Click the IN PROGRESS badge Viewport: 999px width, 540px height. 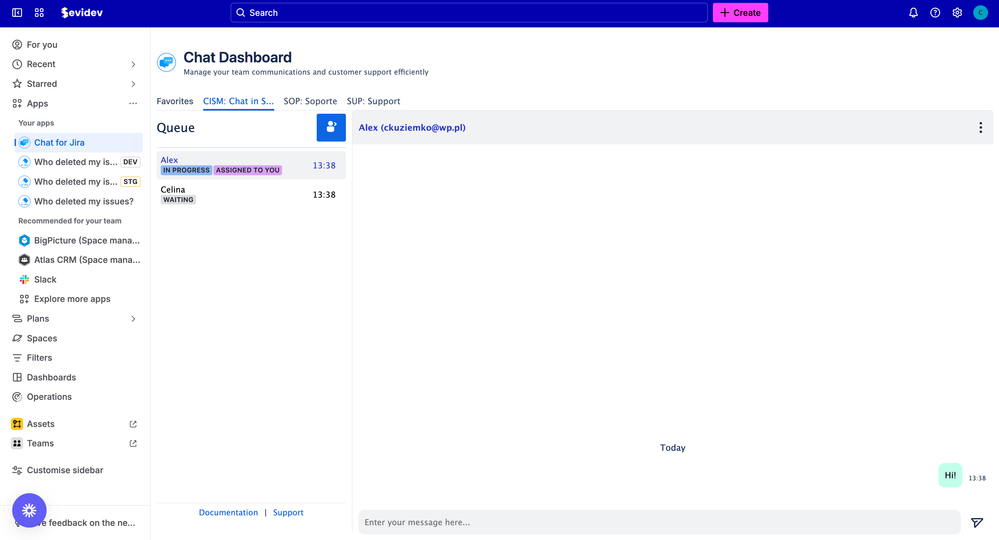tap(186, 170)
